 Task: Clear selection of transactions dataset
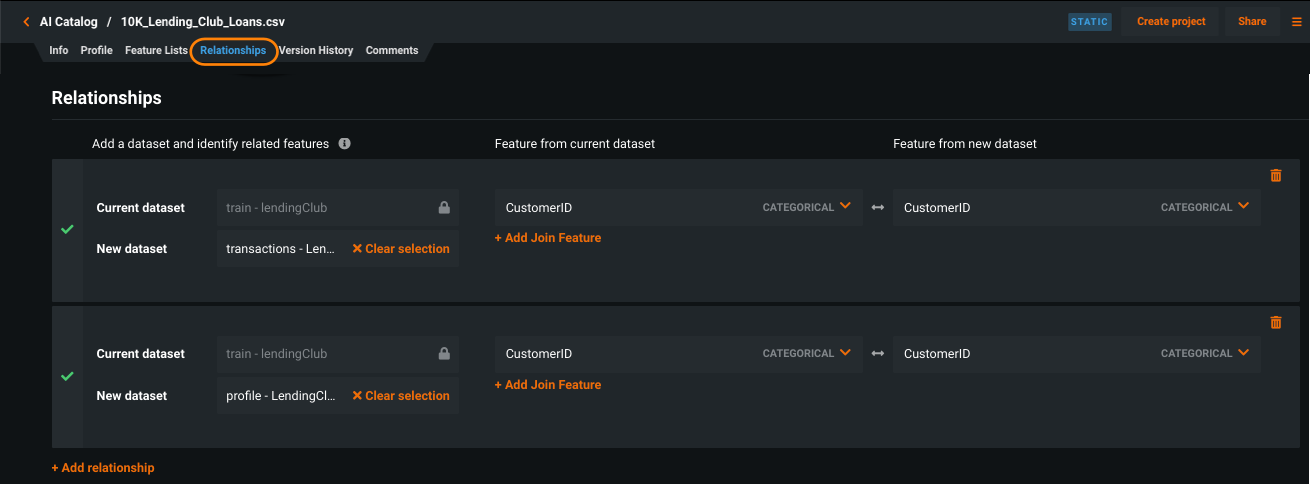[x=401, y=249]
